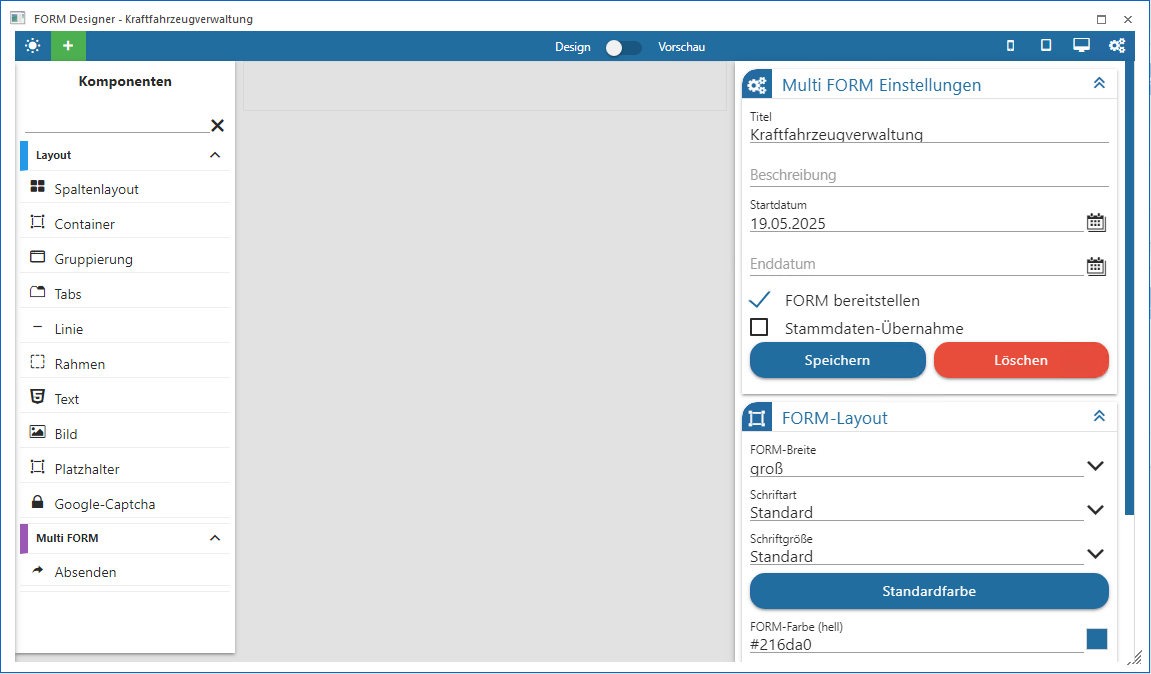Click FORM-Farbe (hell) blue color swatch
The width and height of the screenshot is (1151, 674).
(1097, 639)
